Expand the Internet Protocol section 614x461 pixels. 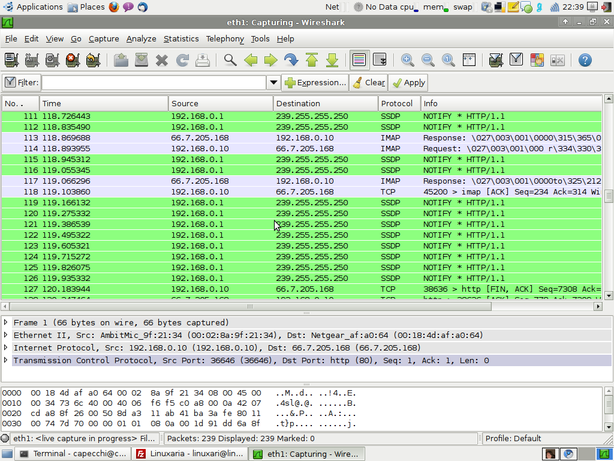pos(5,347)
